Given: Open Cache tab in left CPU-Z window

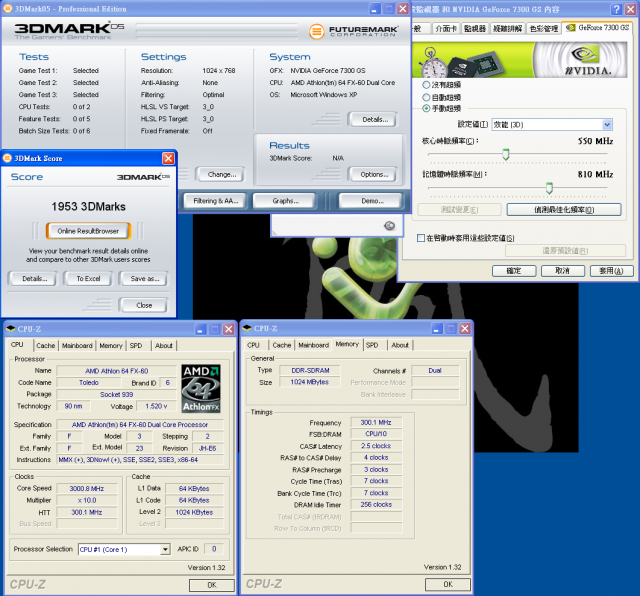Looking at the screenshot, I should (x=45, y=345).
